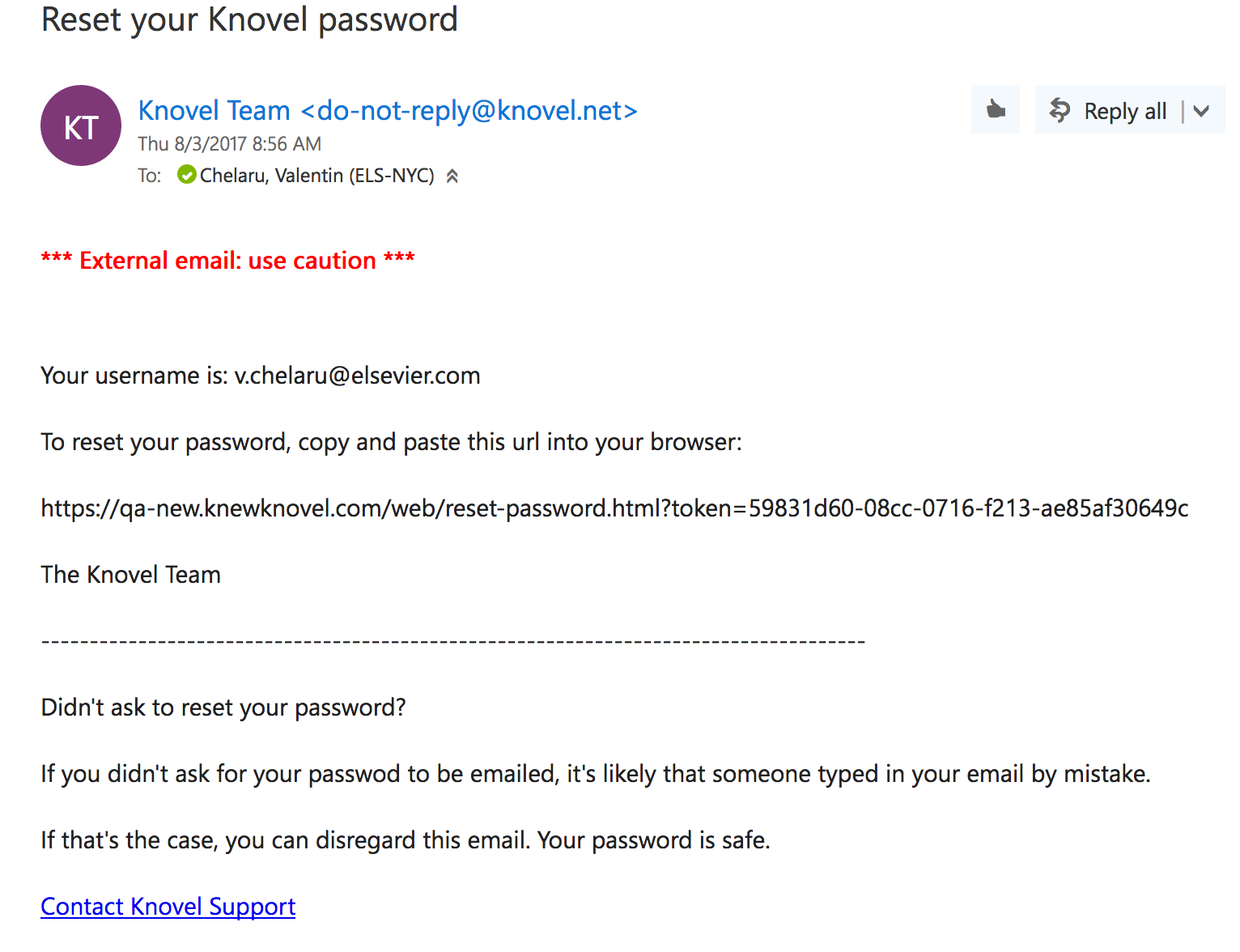Viewport: 1240px width, 952px height.
Task: Click green presence checkmark beside Chelaru
Action: tap(186, 175)
